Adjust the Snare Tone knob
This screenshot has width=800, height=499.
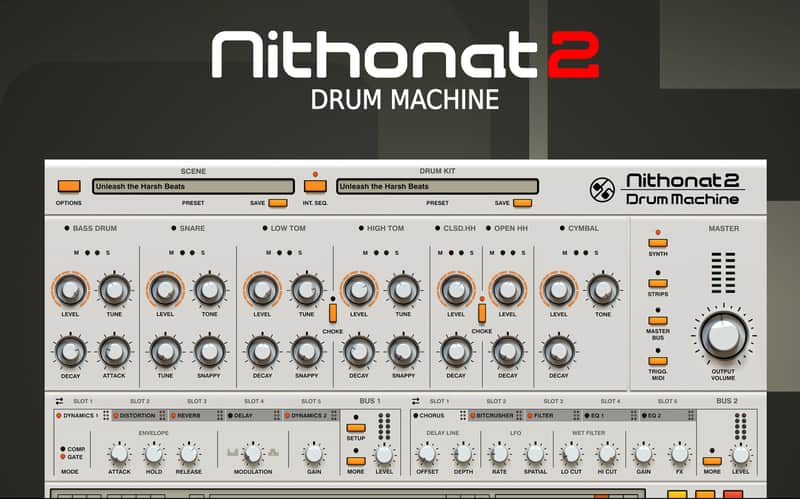coord(209,290)
